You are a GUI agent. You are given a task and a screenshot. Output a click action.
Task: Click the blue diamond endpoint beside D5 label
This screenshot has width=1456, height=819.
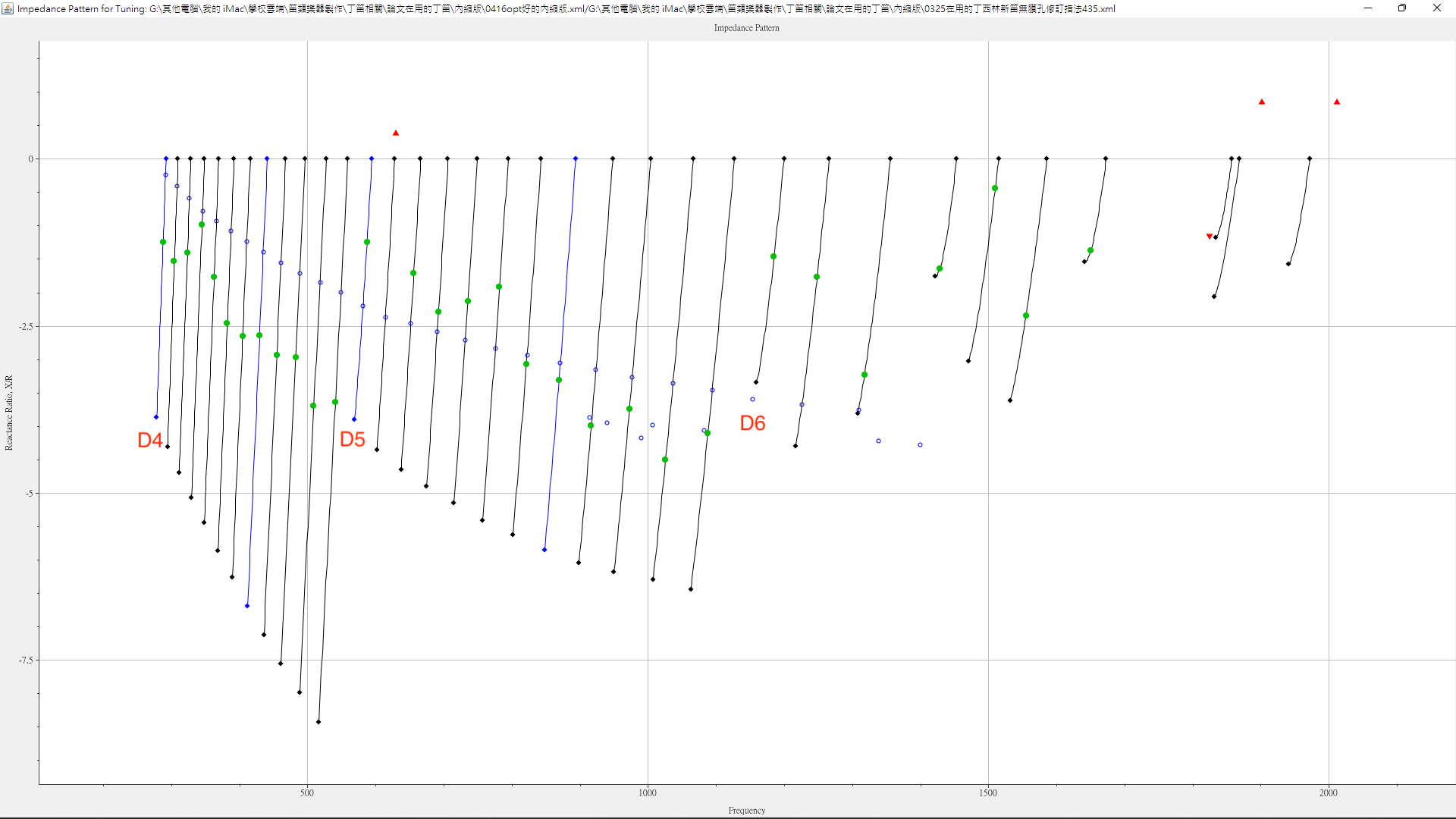pyautogui.click(x=354, y=419)
